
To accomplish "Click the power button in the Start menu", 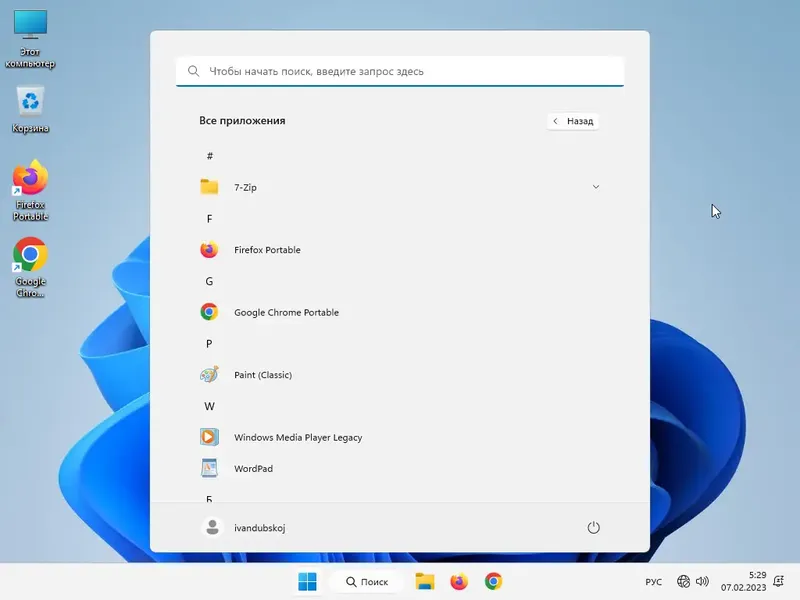I will tap(594, 527).
